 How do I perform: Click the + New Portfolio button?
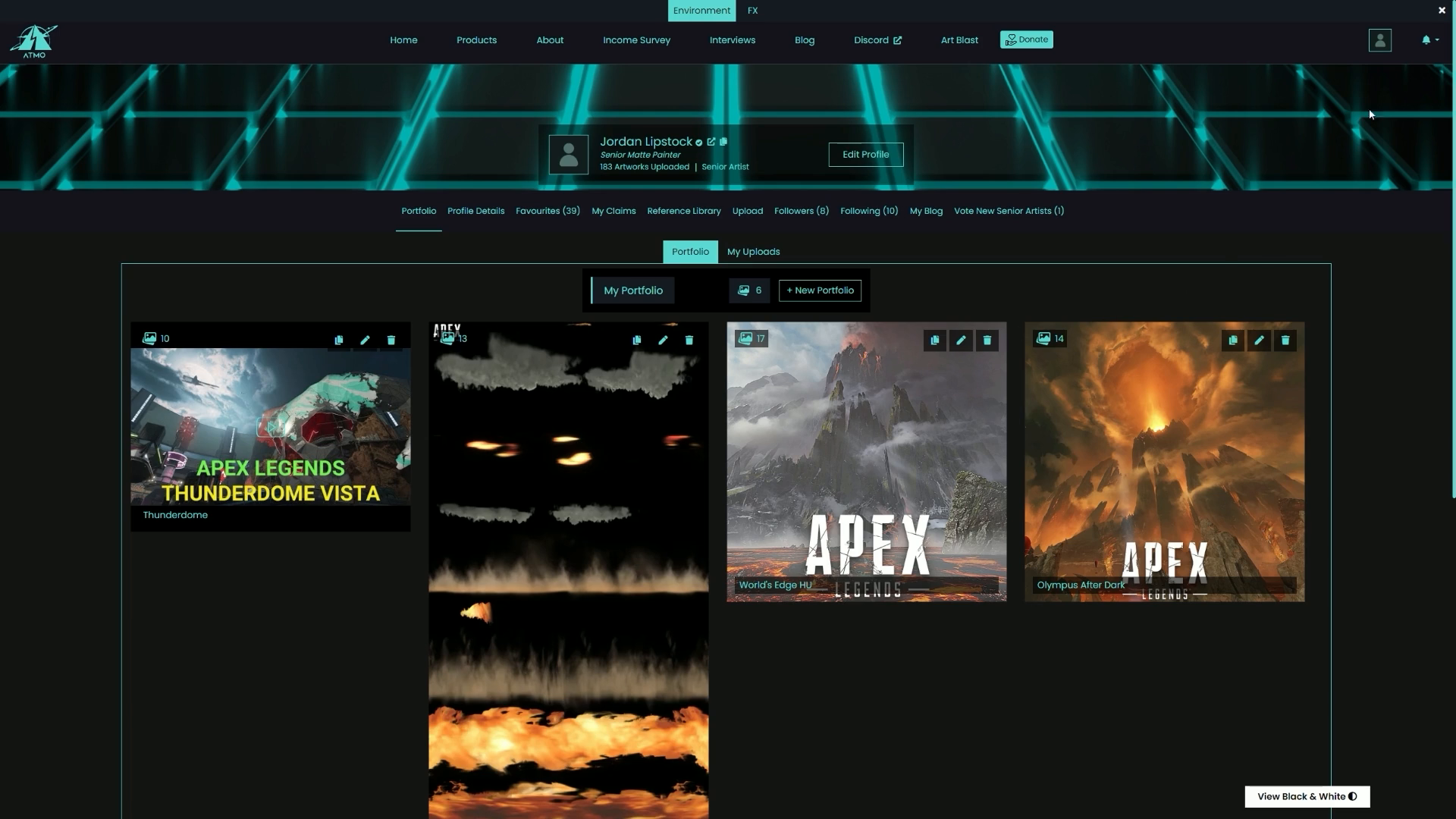click(820, 290)
